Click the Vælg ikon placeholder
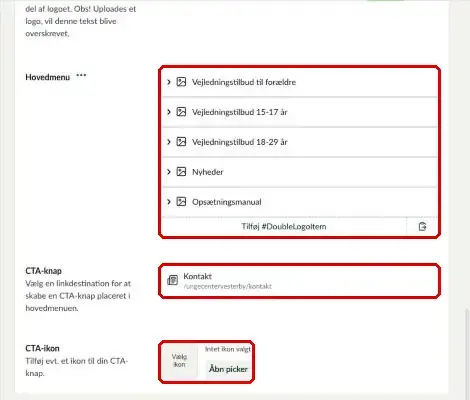Viewport: 470px width, 400px height. [x=179, y=361]
